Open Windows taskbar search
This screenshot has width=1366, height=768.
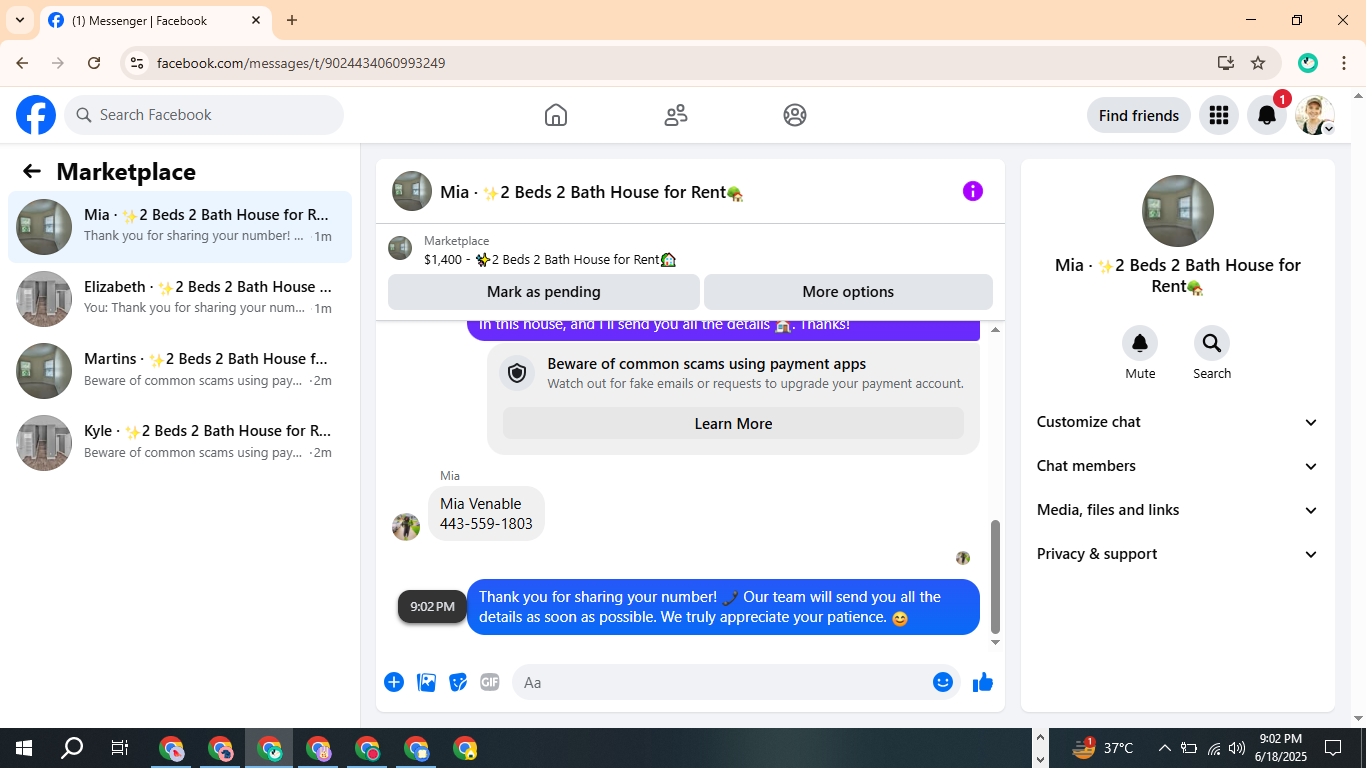click(72, 748)
